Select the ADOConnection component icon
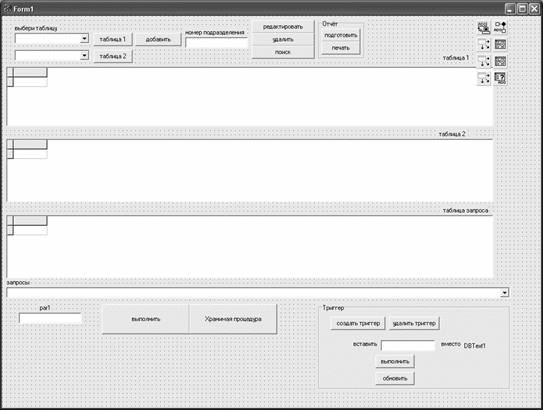Image resolution: width=544 pixels, height=411 pixels. point(484,27)
